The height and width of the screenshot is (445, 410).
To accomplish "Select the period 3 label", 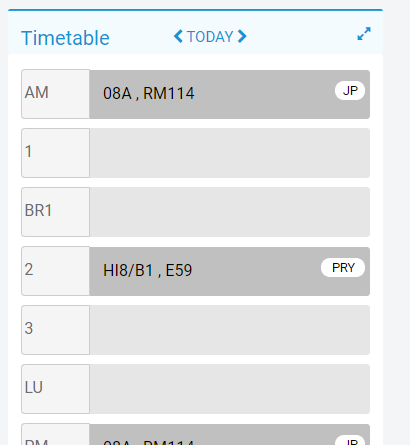I will click(x=56, y=330).
